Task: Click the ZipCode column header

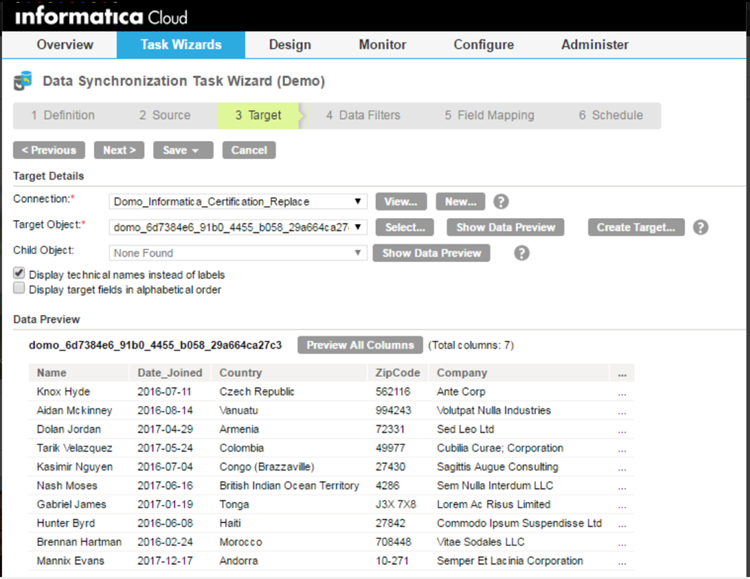Action: pyautogui.click(x=397, y=373)
